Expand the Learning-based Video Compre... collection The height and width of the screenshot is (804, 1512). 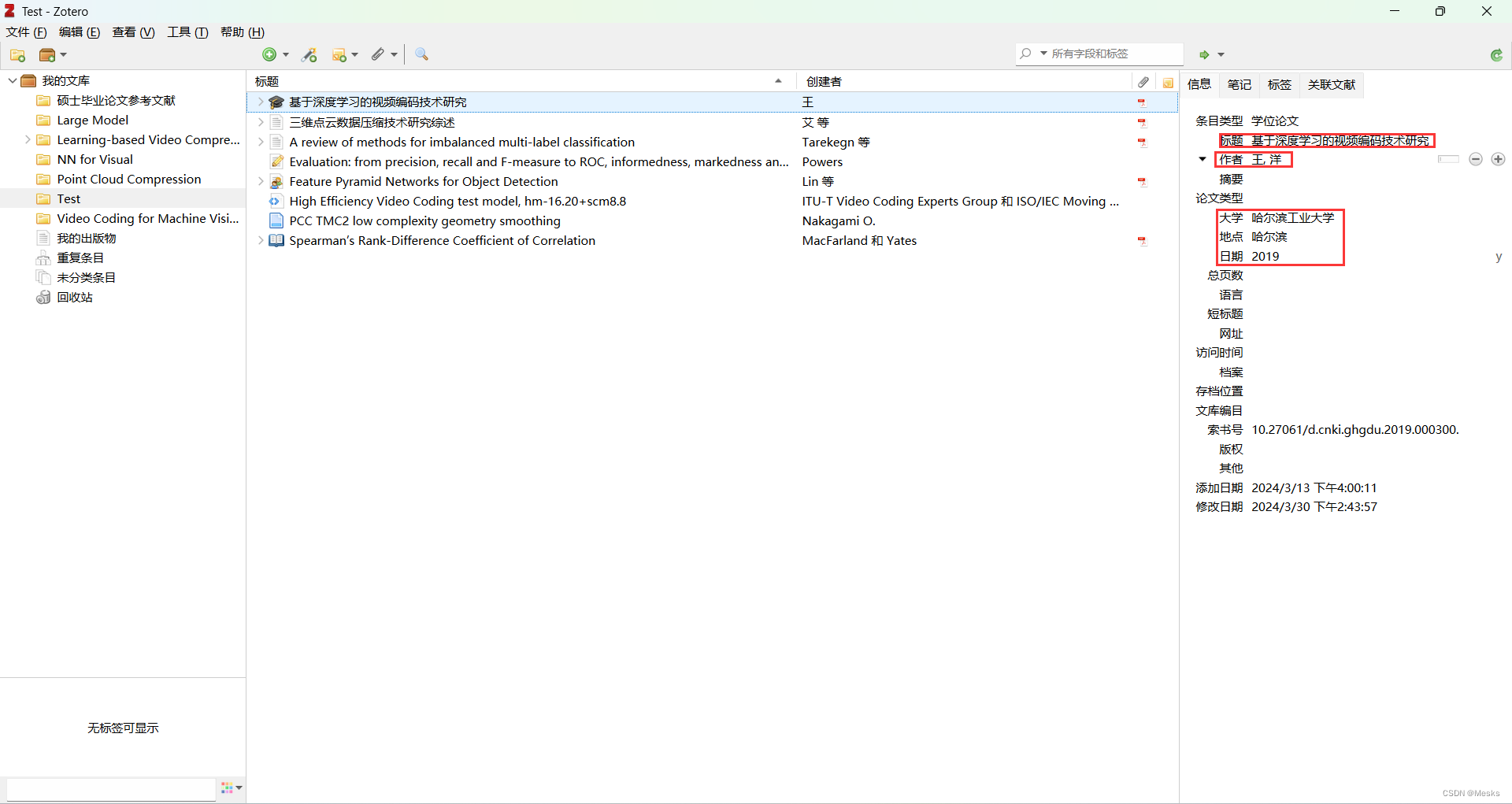pos(28,140)
